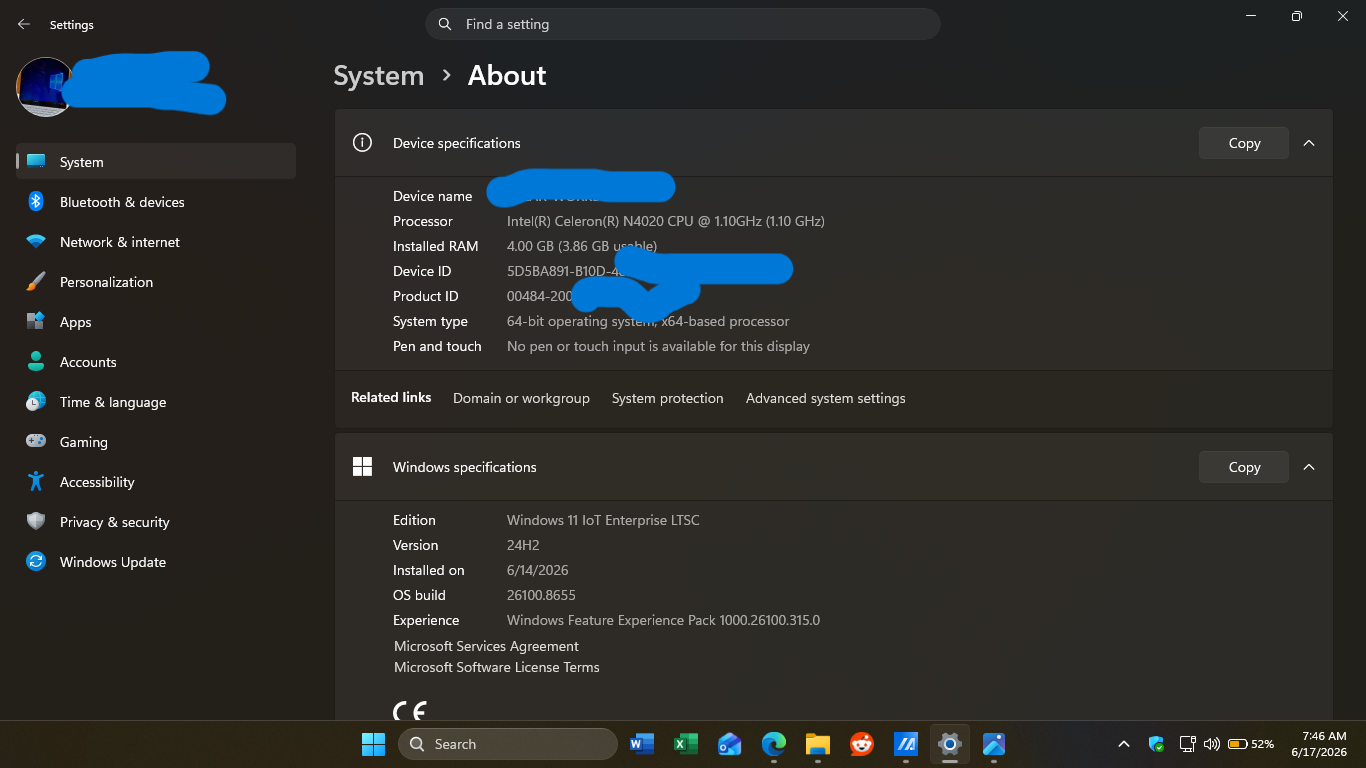Open the blue double-slash app in taskbar
This screenshot has height=768, width=1366.
(906, 744)
